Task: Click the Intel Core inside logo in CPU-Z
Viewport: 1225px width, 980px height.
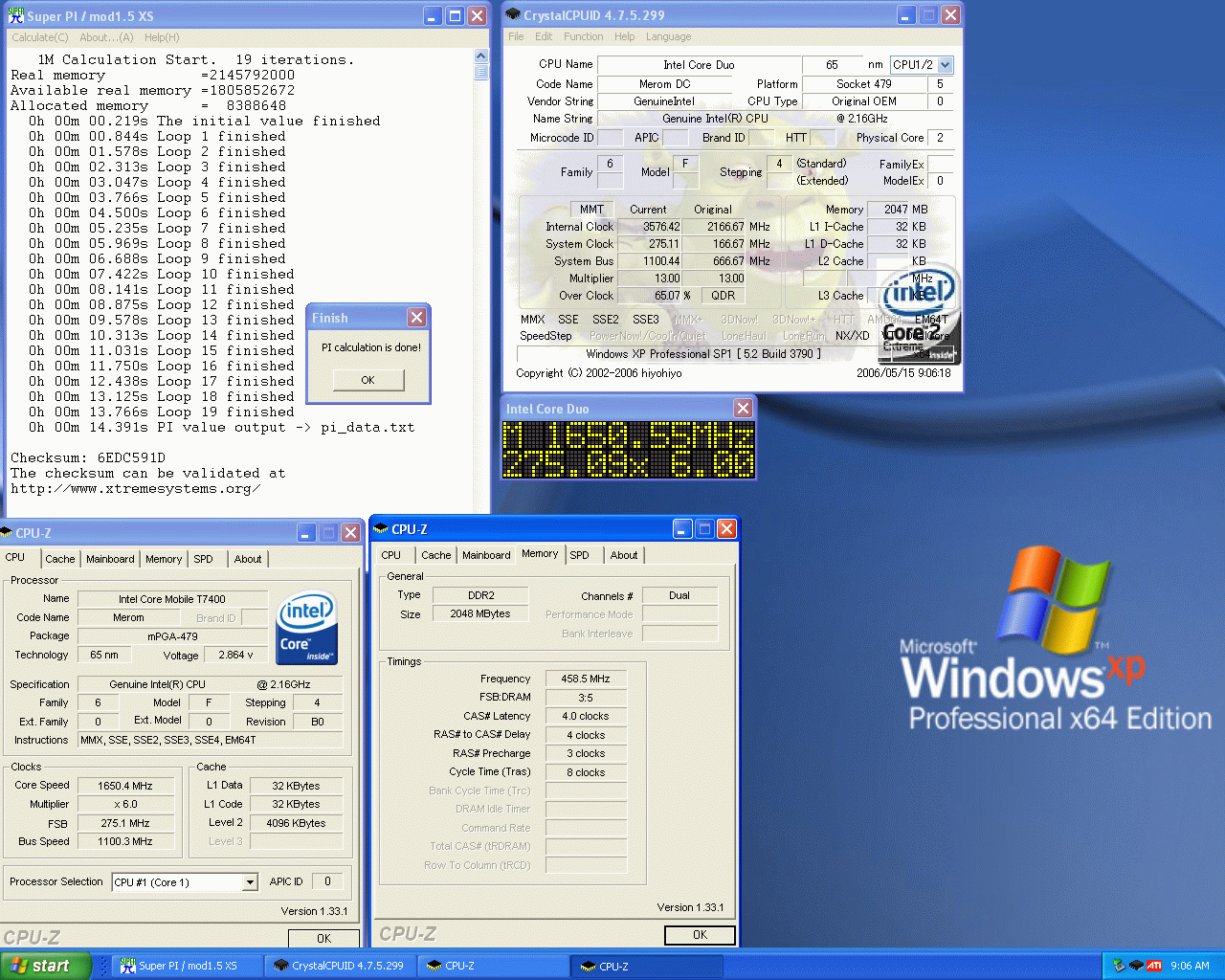Action: point(306,628)
